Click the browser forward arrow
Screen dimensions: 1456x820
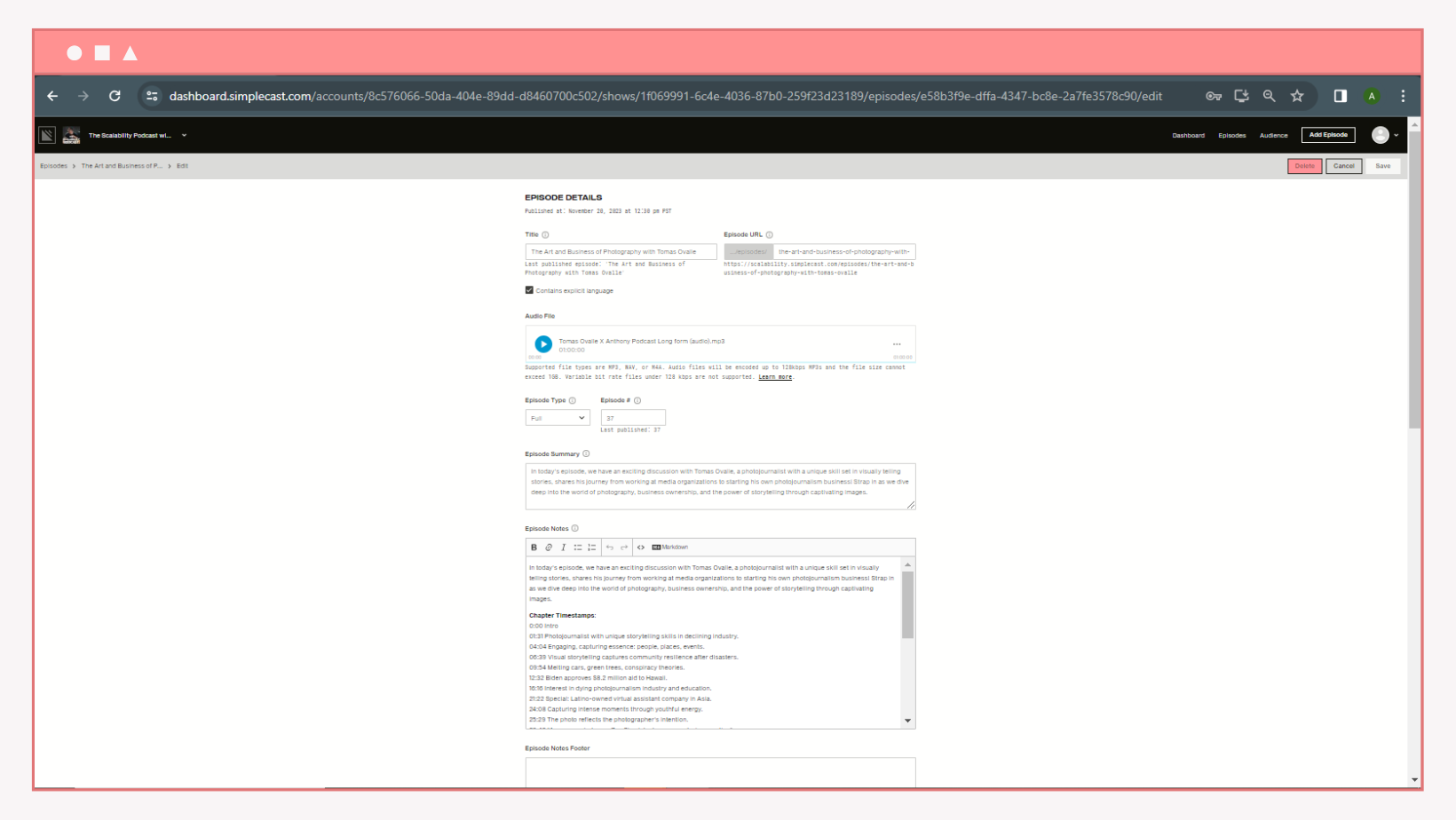point(83,96)
